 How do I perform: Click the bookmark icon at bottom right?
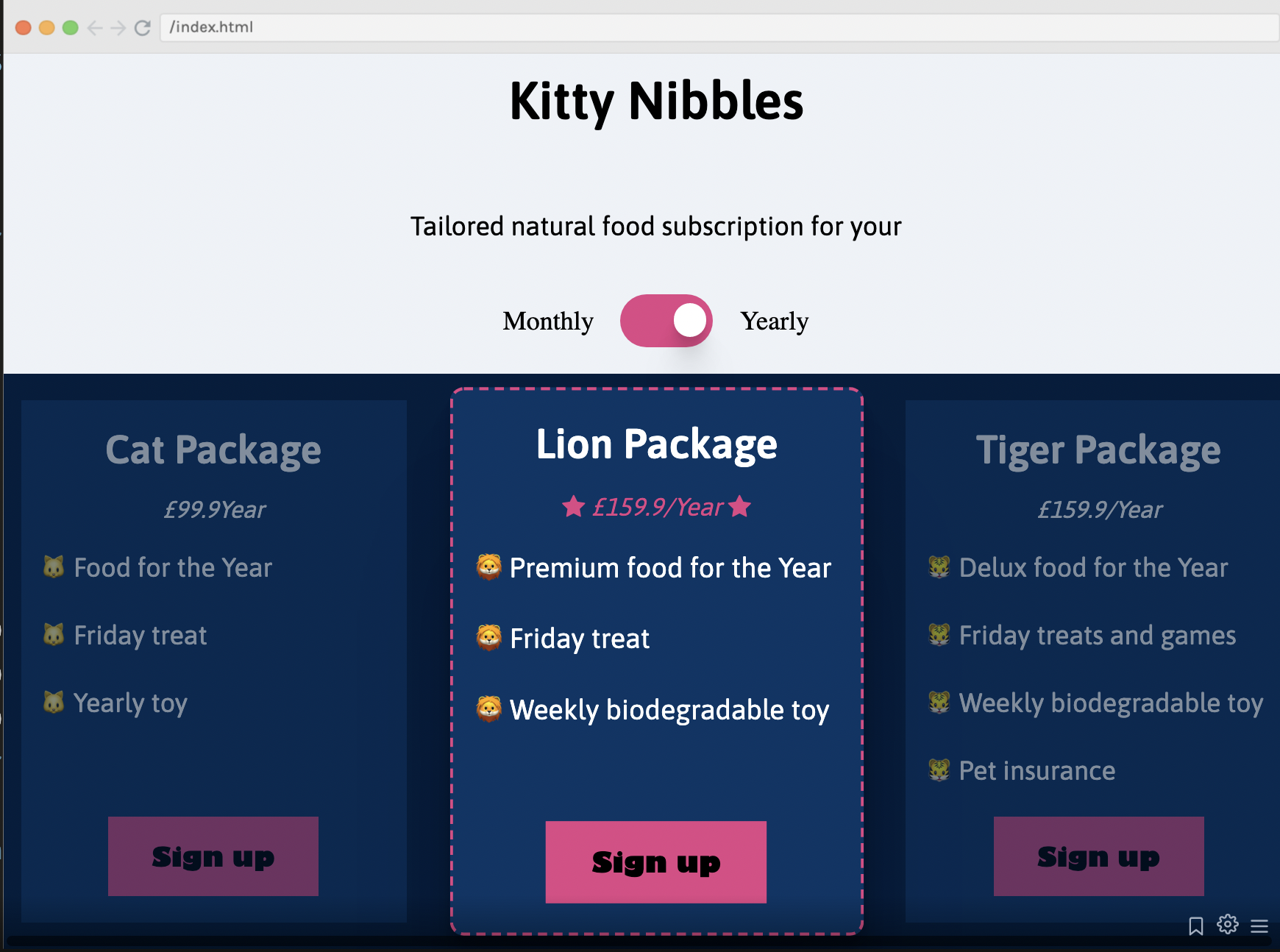(1196, 926)
